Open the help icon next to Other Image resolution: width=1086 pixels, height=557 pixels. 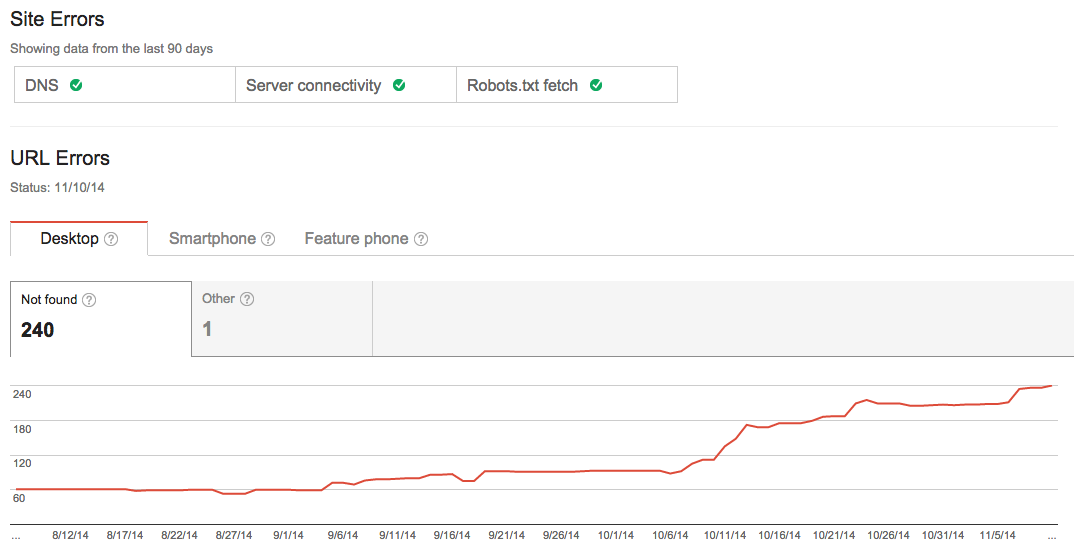[x=247, y=299]
